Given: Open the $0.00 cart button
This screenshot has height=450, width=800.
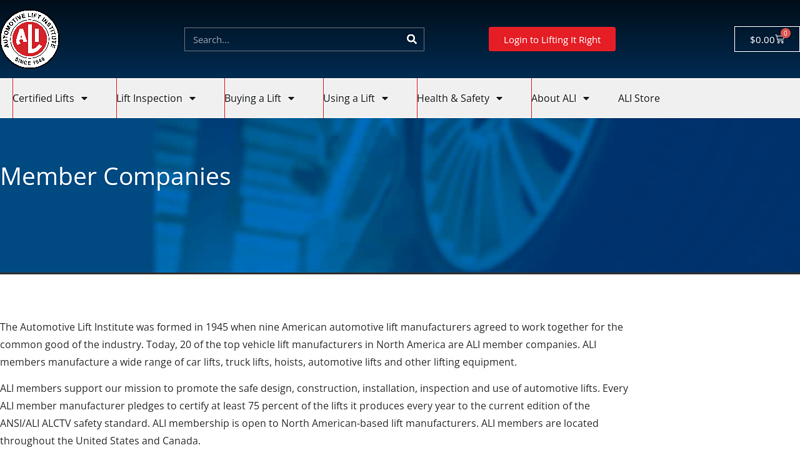Looking at the screenshot, I should pos(766,39).
